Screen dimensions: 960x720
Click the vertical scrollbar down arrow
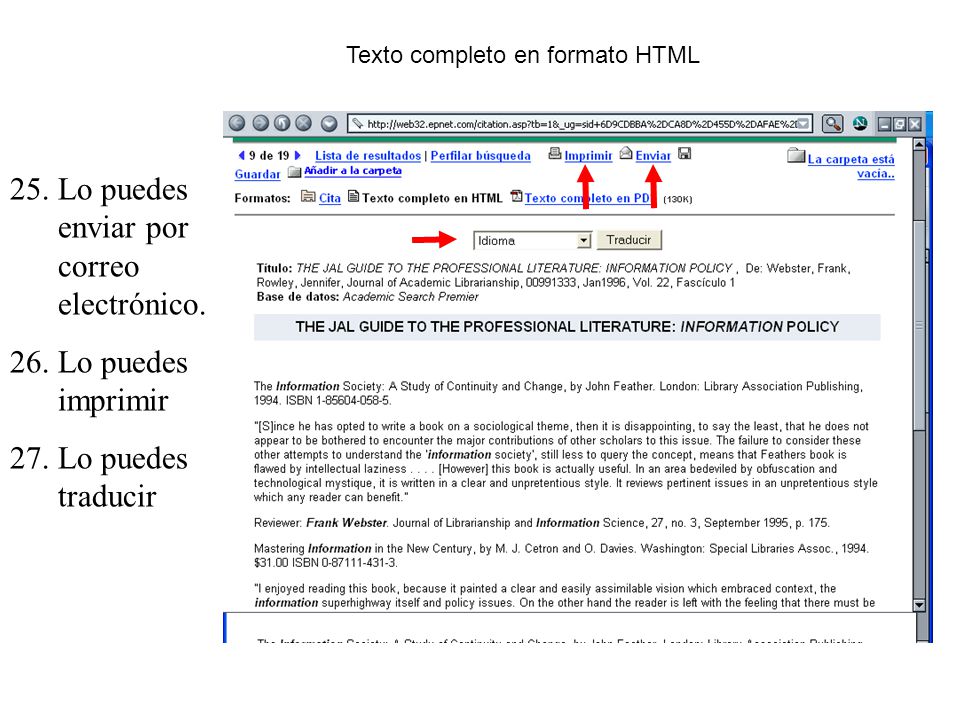(919, 605)
